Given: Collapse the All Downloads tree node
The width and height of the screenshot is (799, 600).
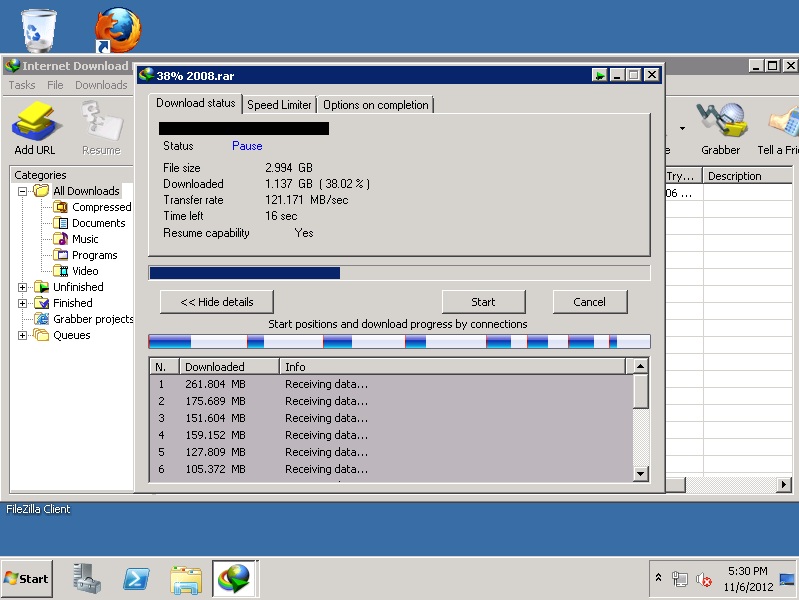Looking at the screenshot, I should 23,191.
